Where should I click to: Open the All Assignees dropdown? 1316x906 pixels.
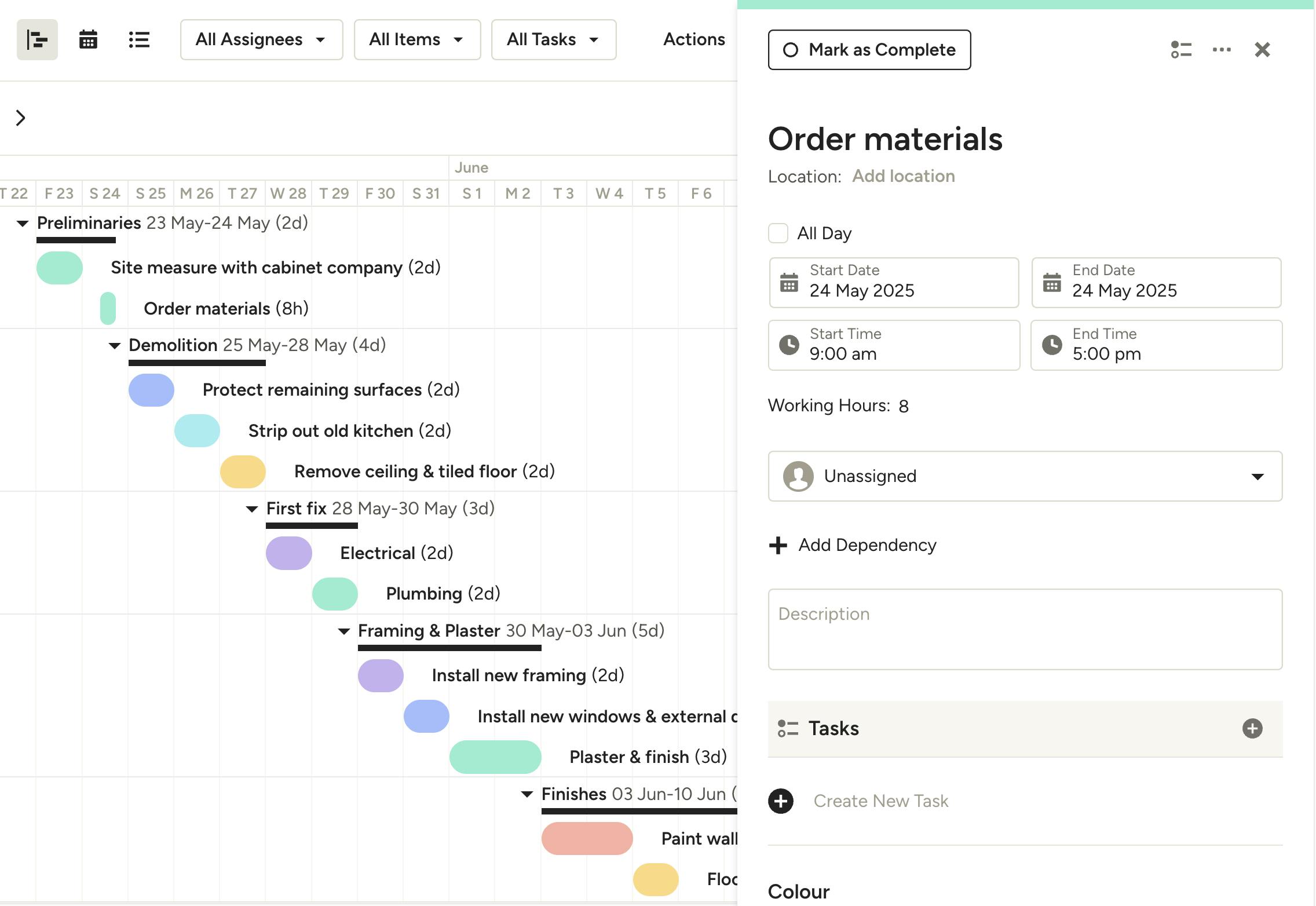click(x=261, y=40)
